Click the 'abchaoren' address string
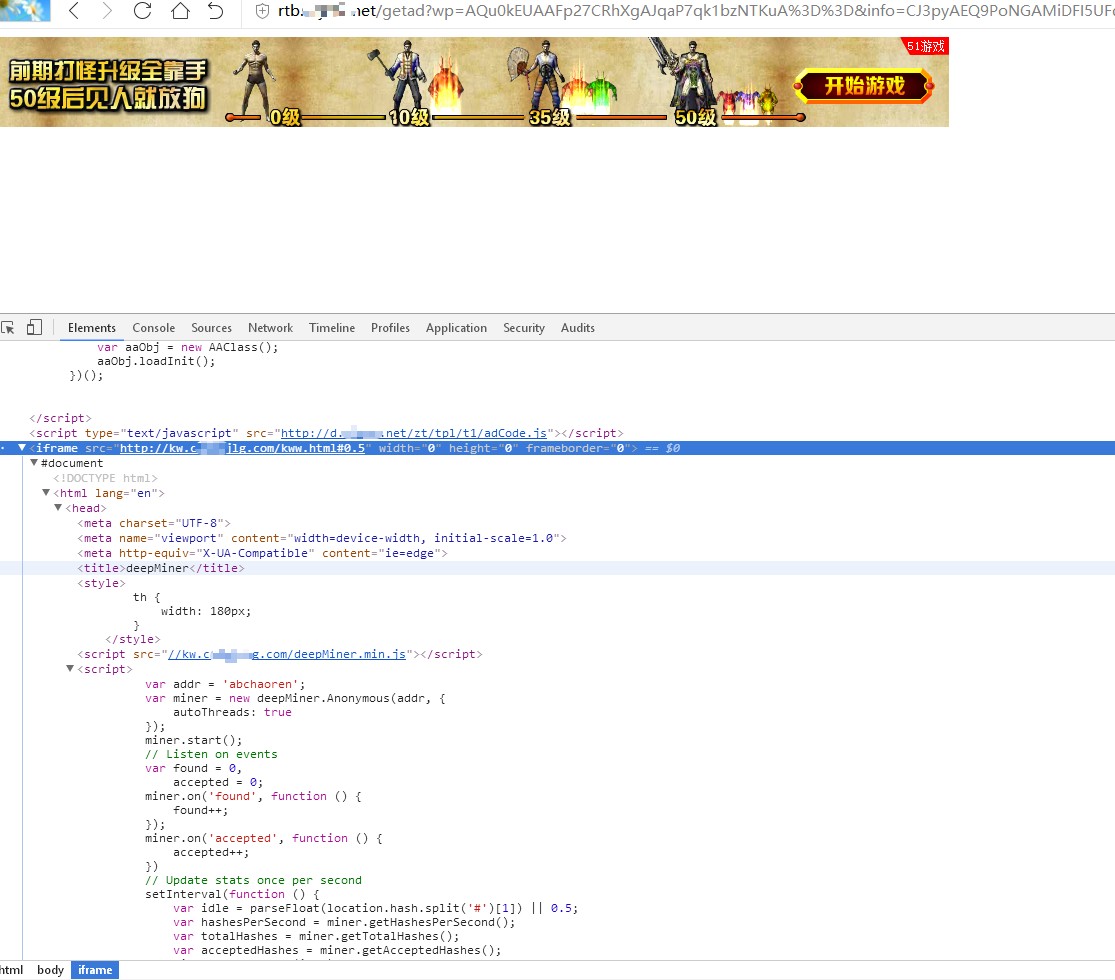Viewport: 1115px width, 980px height. pos(261,684)
